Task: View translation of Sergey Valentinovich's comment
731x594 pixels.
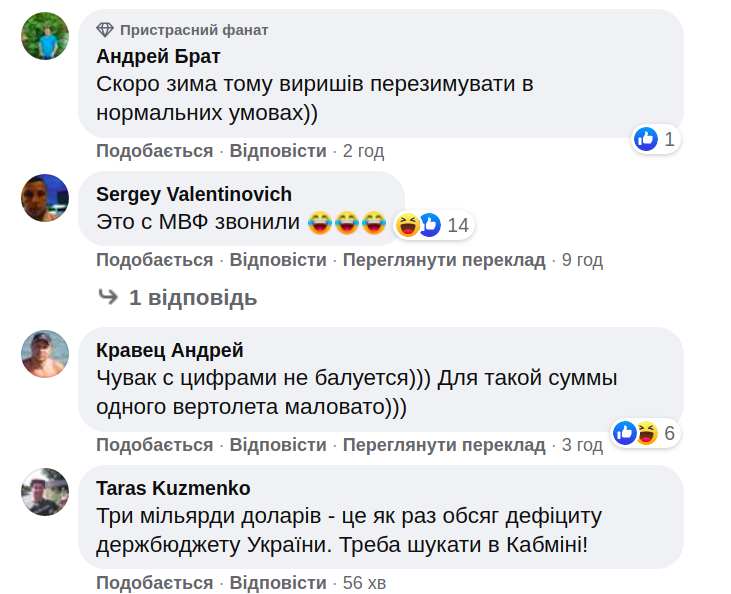Action: coord(444,260)
